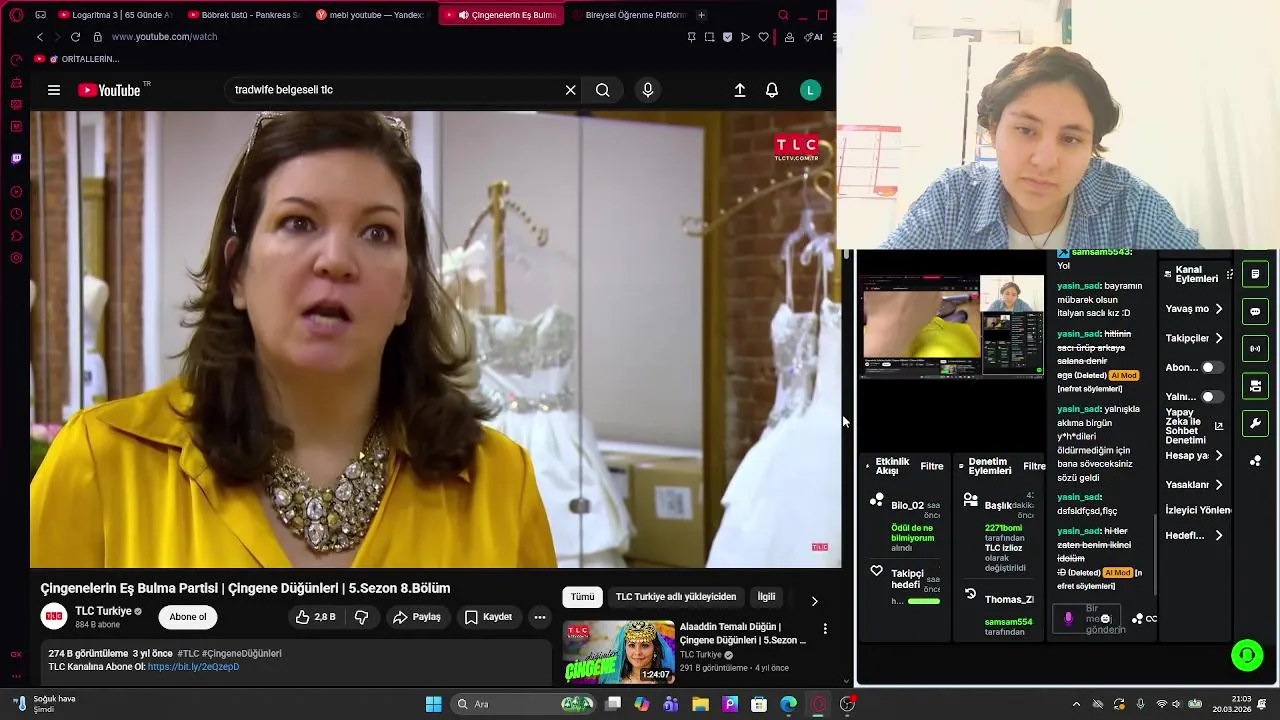This screenshot has height=720, width=1280.
Task: Click the green camera icon in right strip
Action: point(1255,386)
